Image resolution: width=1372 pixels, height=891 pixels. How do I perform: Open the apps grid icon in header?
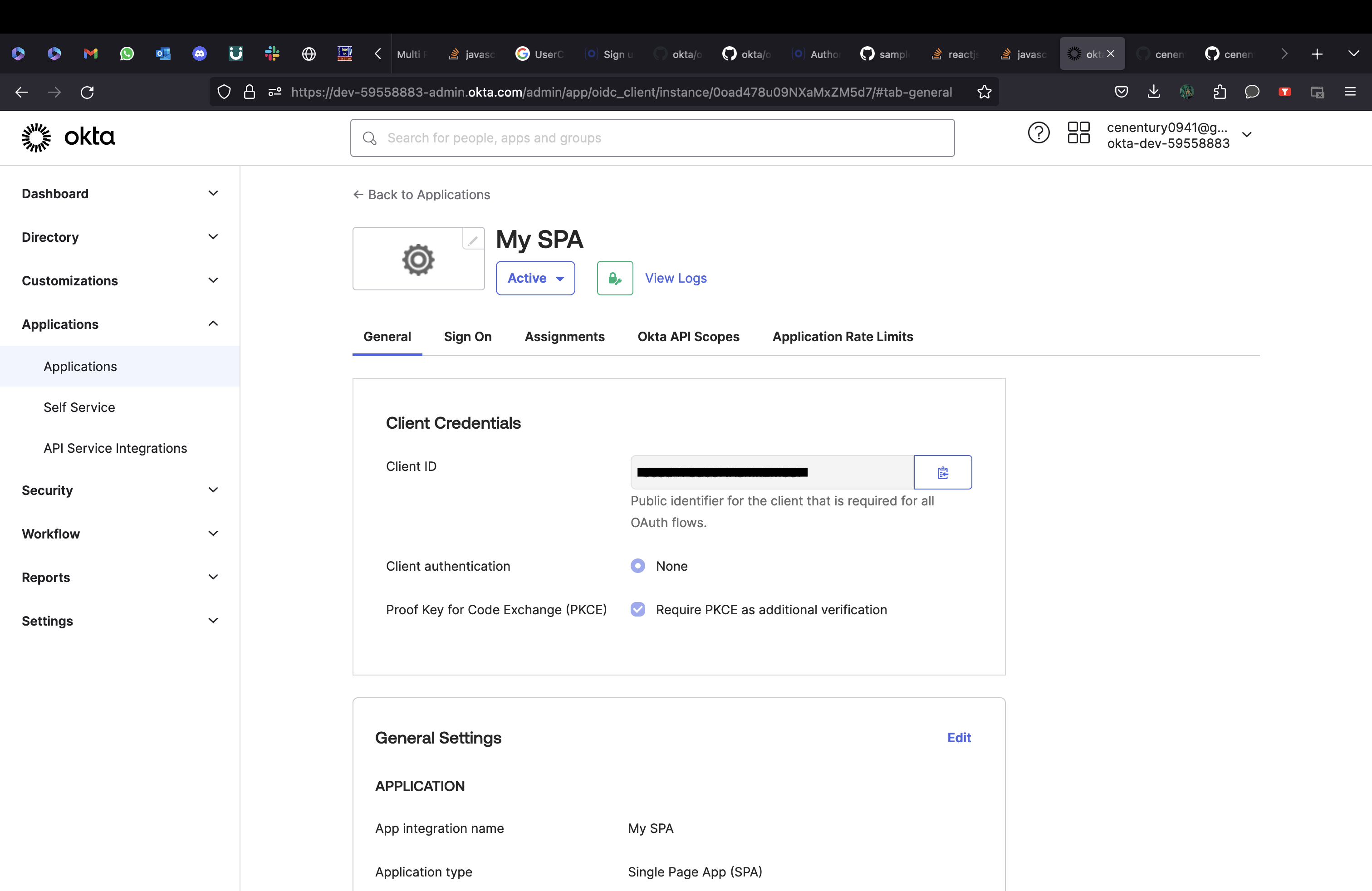(1078, 133)
